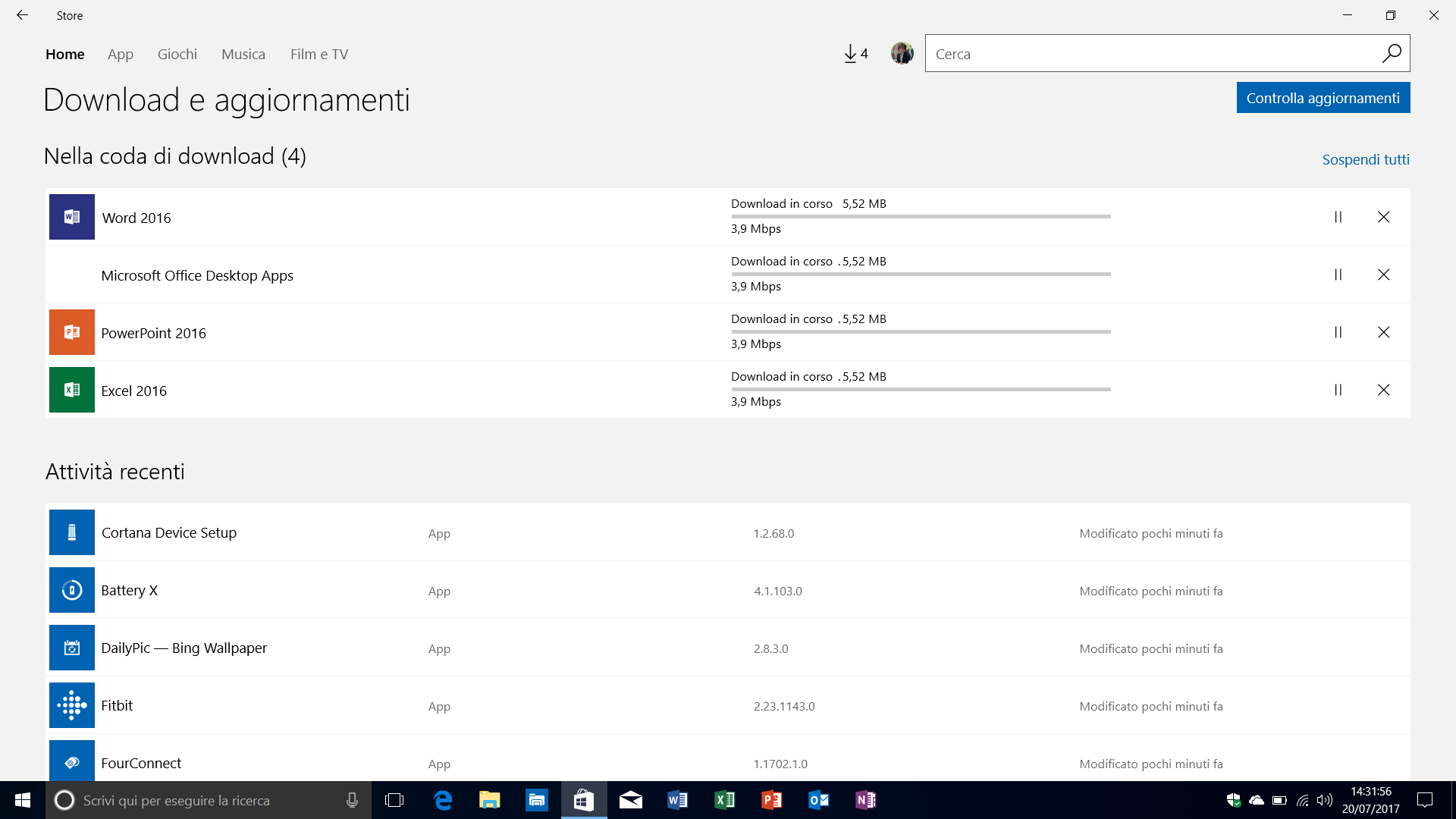
Task: Click the Cortana microphone icon
Action: (352, 800)
